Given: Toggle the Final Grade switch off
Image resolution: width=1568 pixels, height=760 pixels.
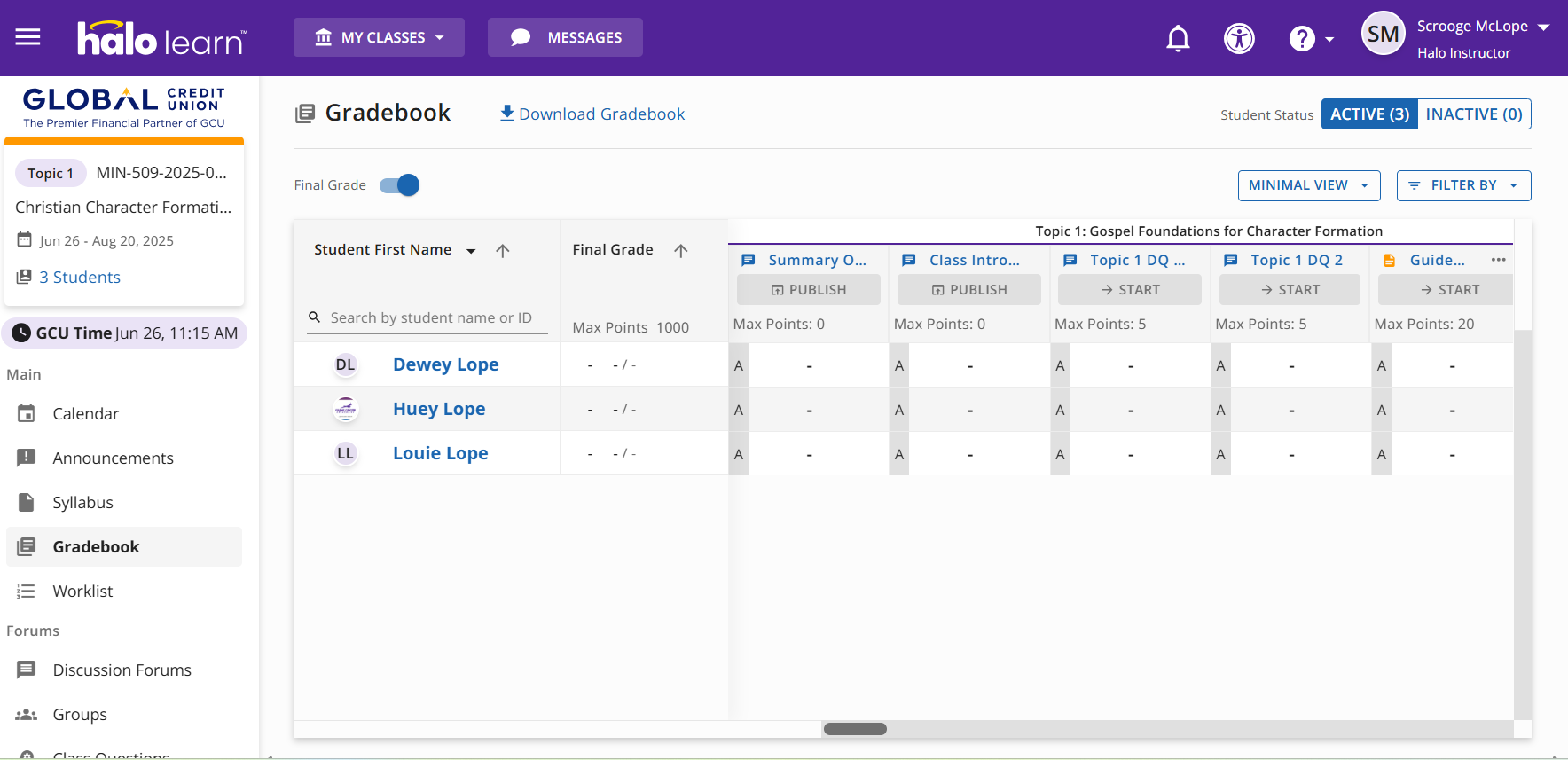Looking at the screenshot, I should pyautogui.click(x=400, y=185).
